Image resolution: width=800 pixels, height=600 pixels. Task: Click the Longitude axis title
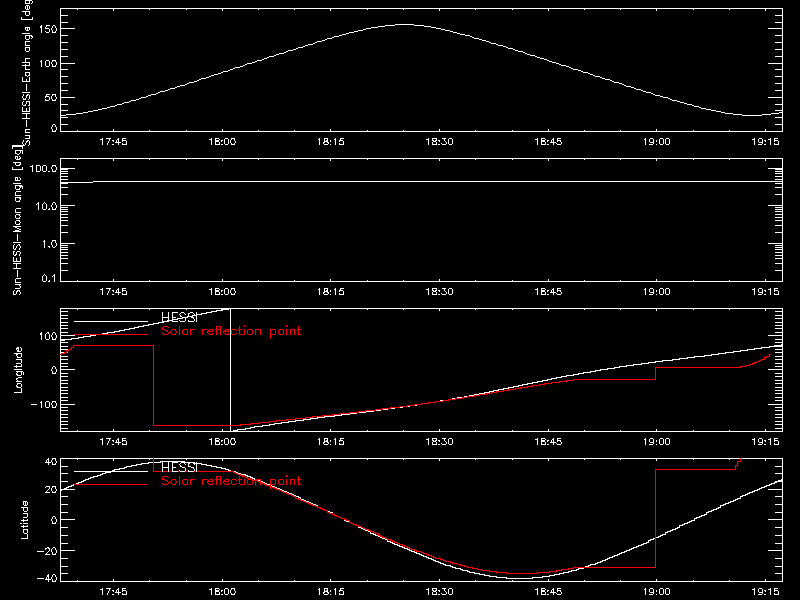point(18,370)
